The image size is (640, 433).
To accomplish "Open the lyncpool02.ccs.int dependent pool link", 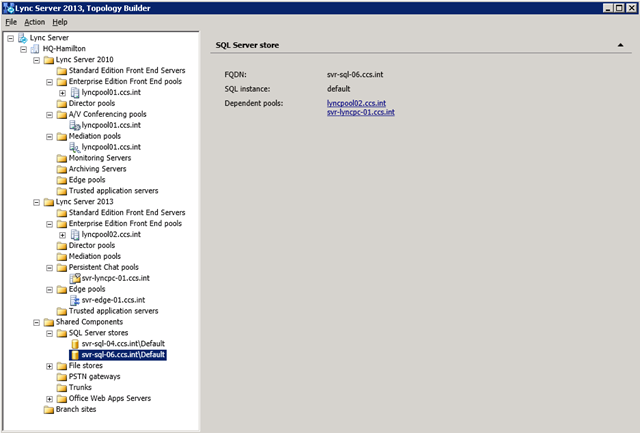I will [x=356, y=103].
